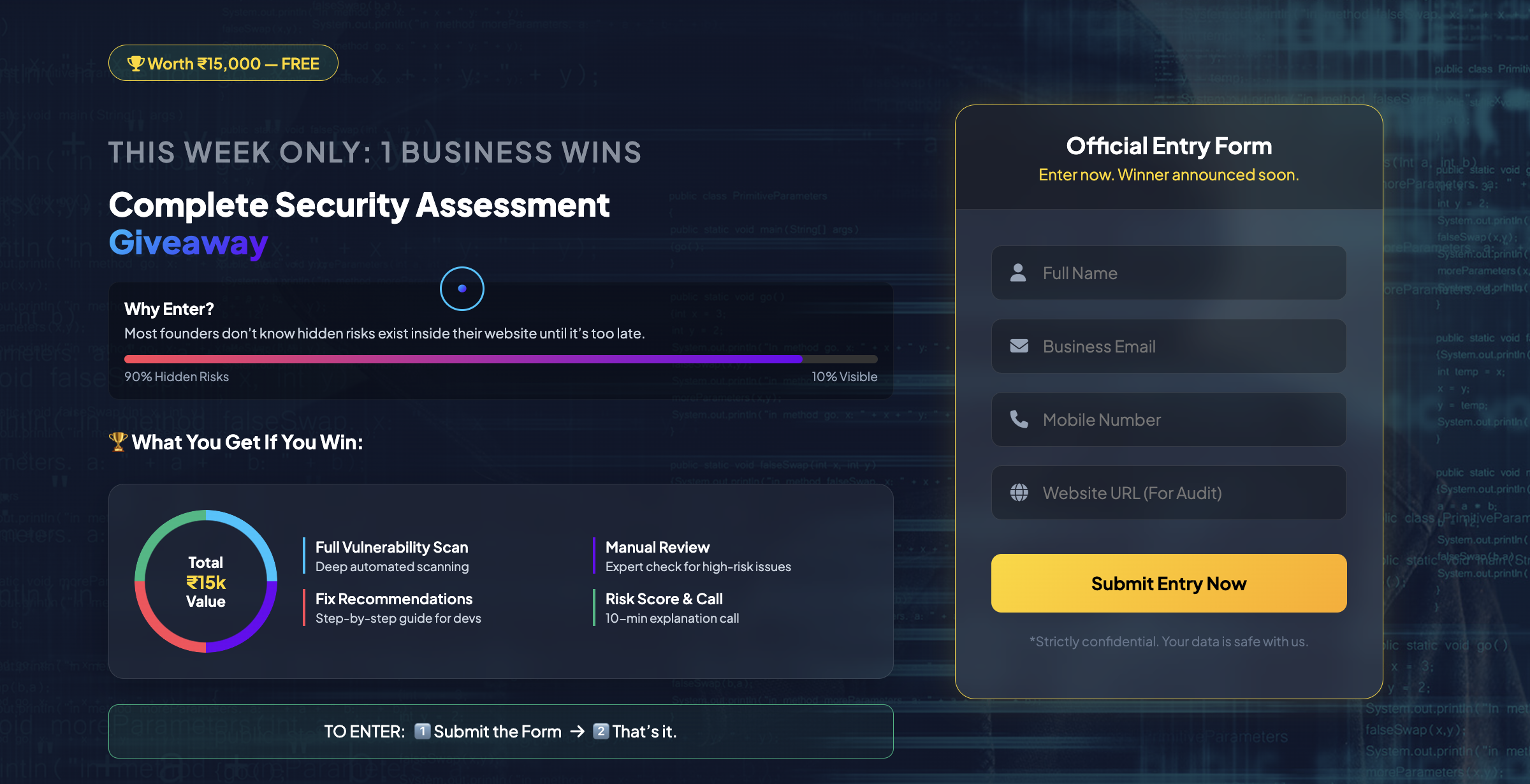Click the envelope icon in Business Email field
The height and width of the screenshot is (784, 1530).
pyautogui.click(x=1019, y=346)
